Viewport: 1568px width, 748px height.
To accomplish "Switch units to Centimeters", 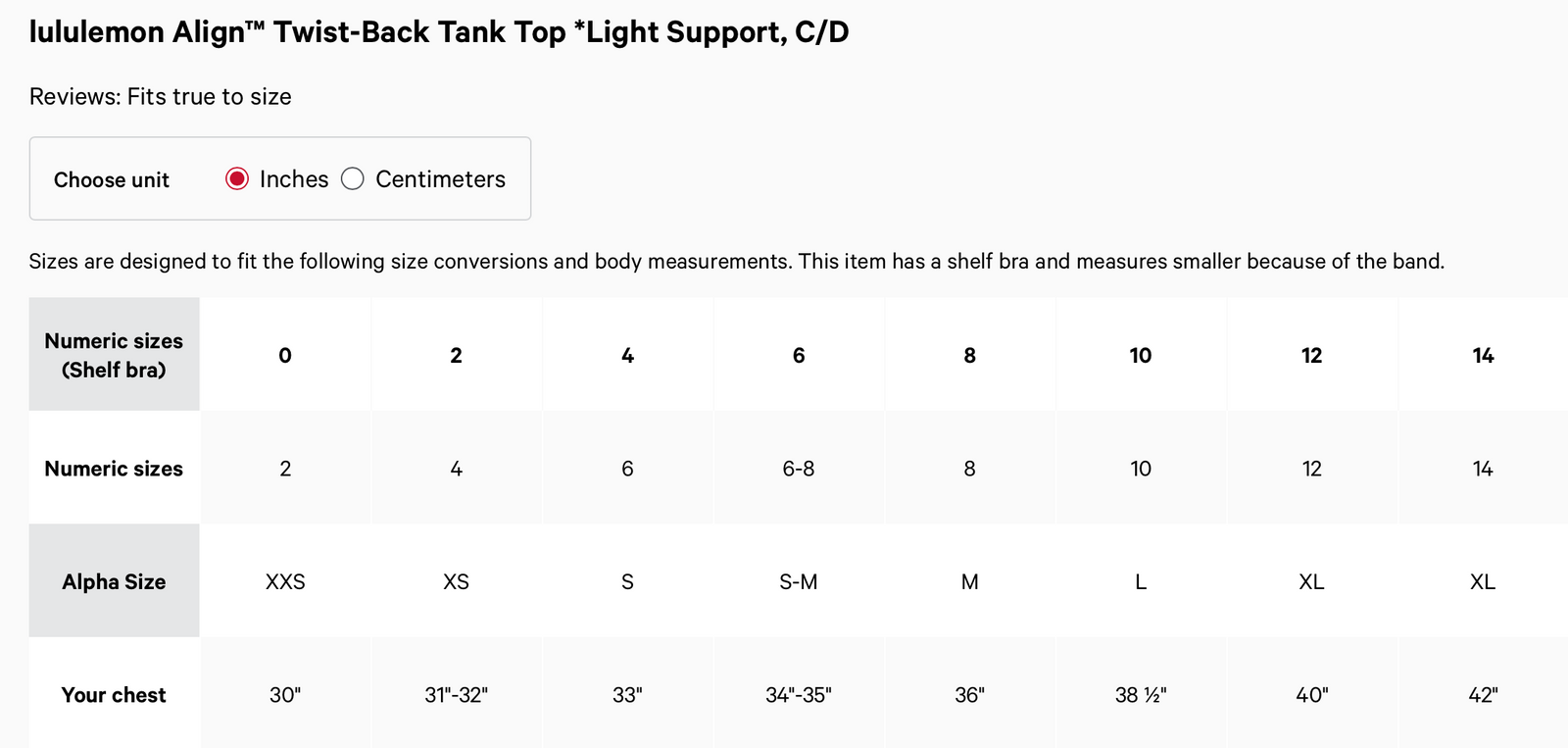I will pyautogui.click(x=353, y=179).
